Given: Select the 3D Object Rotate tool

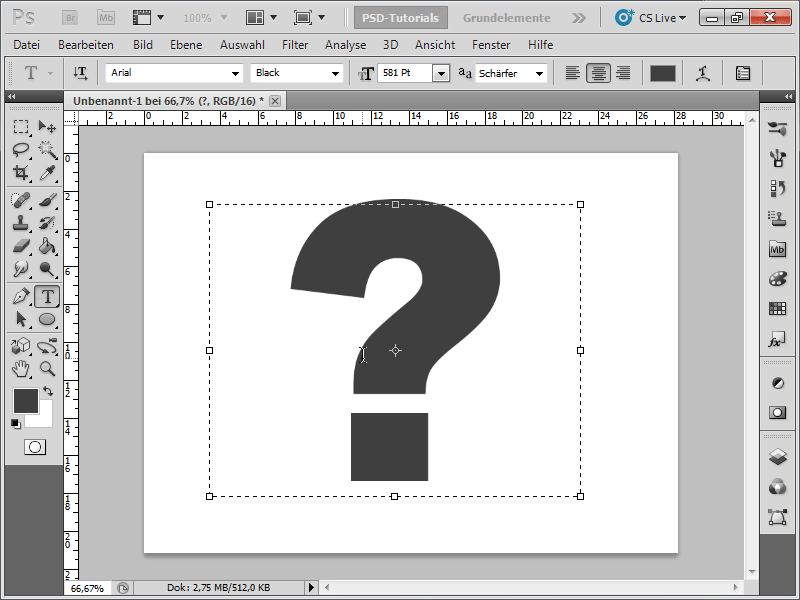Looking at the screenshot, I should (21, 346).
